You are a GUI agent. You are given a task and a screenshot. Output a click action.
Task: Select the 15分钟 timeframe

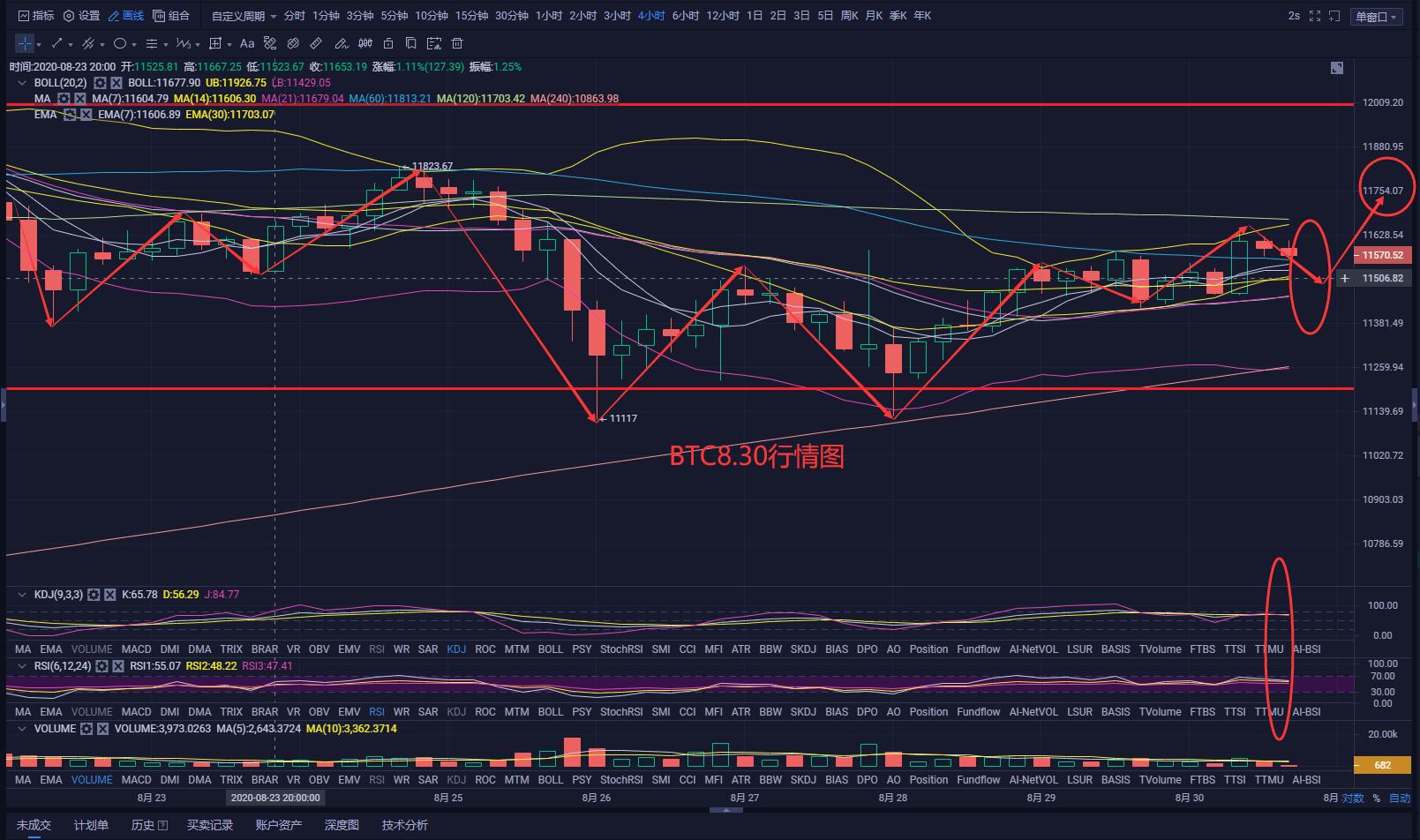[472, 16]
